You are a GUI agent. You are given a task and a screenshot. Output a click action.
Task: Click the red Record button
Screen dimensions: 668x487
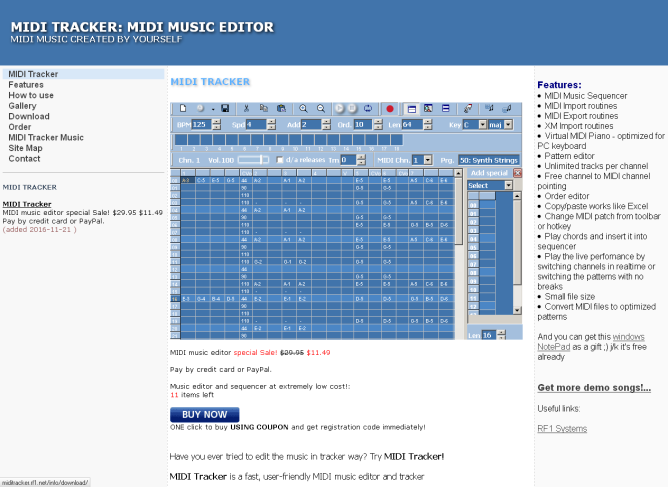pos(389,109)
